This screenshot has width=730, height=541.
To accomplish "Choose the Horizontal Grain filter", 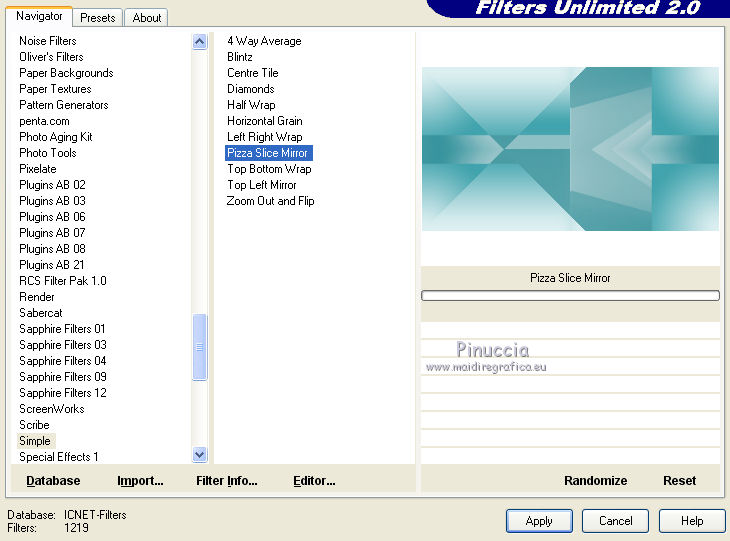I will pyautogui.click(x=264, y=121).
